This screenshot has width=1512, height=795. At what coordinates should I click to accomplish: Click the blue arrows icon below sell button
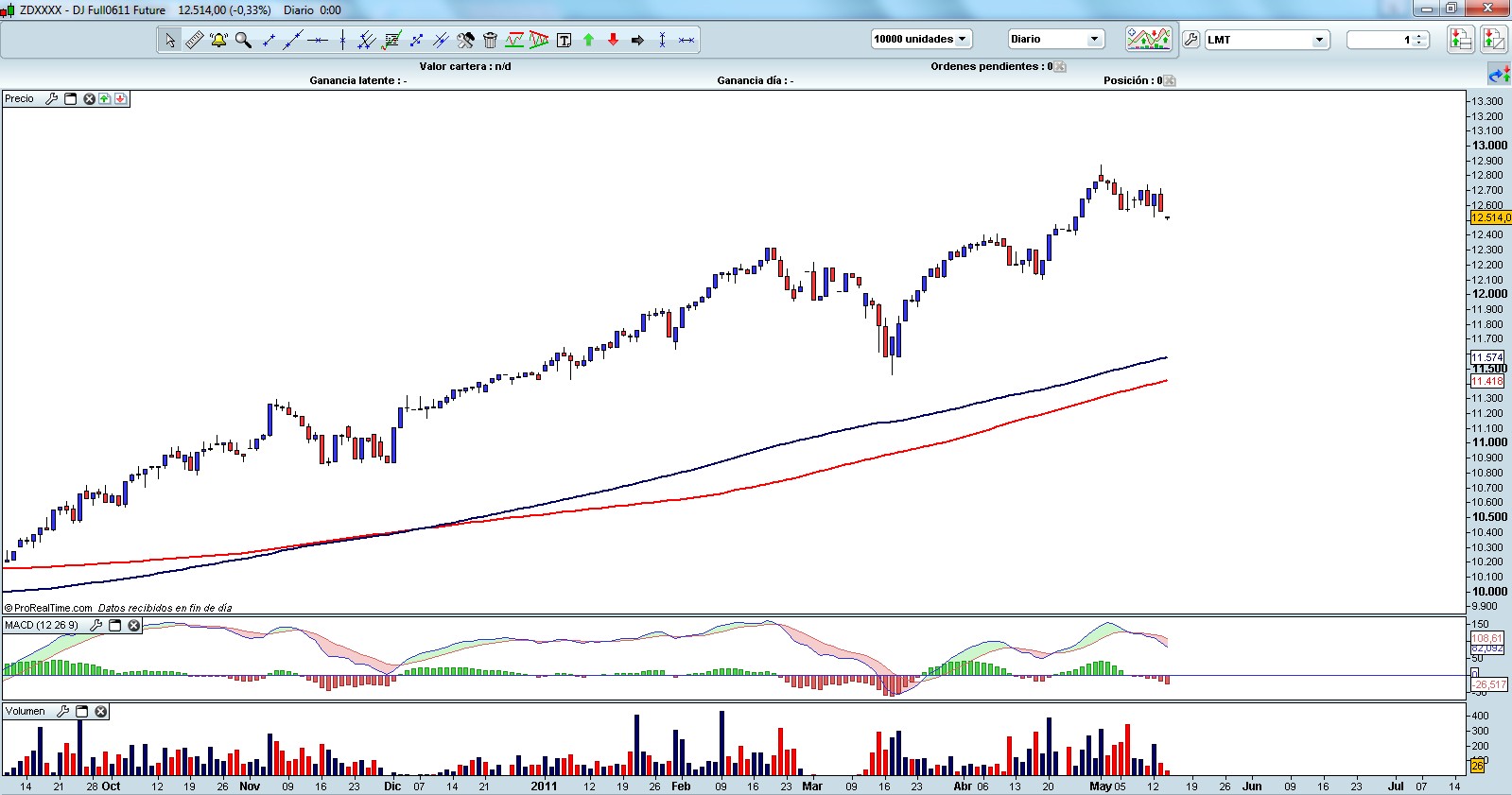point(1499,75)
